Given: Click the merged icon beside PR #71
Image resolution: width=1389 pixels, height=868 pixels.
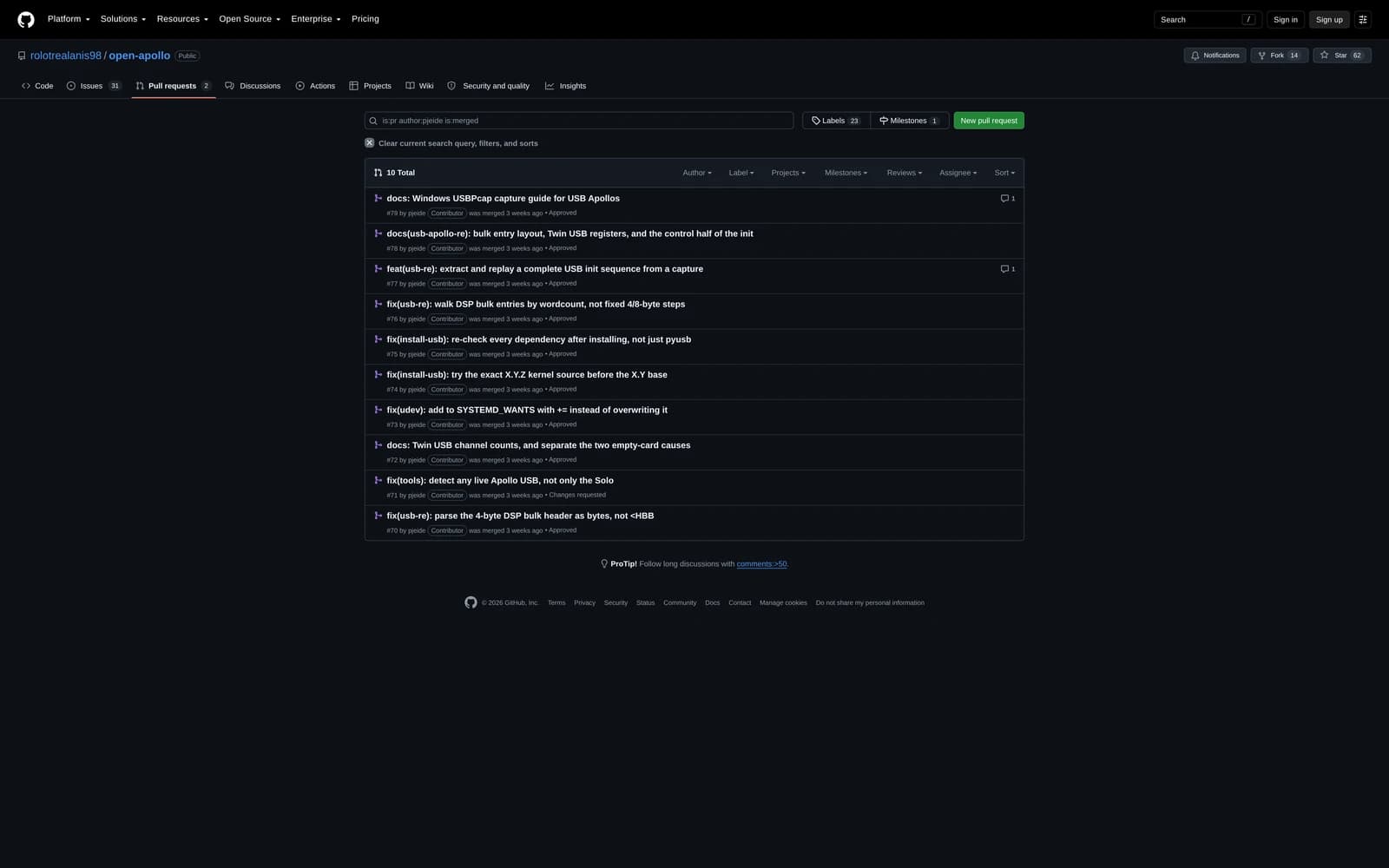Looking at the screenshot, I should (378, 481).
